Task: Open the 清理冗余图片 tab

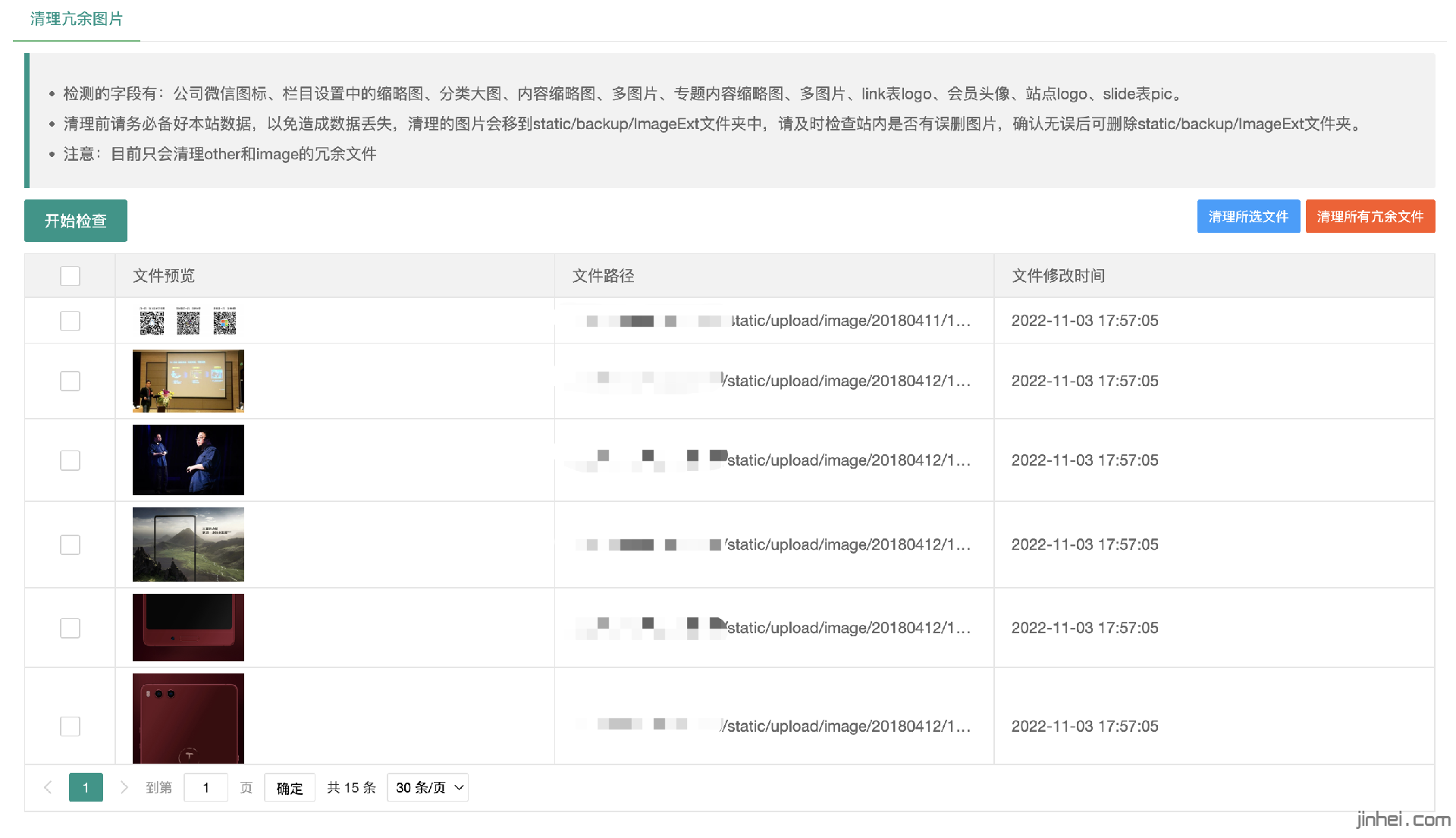Action: click(x=77, y=19)
